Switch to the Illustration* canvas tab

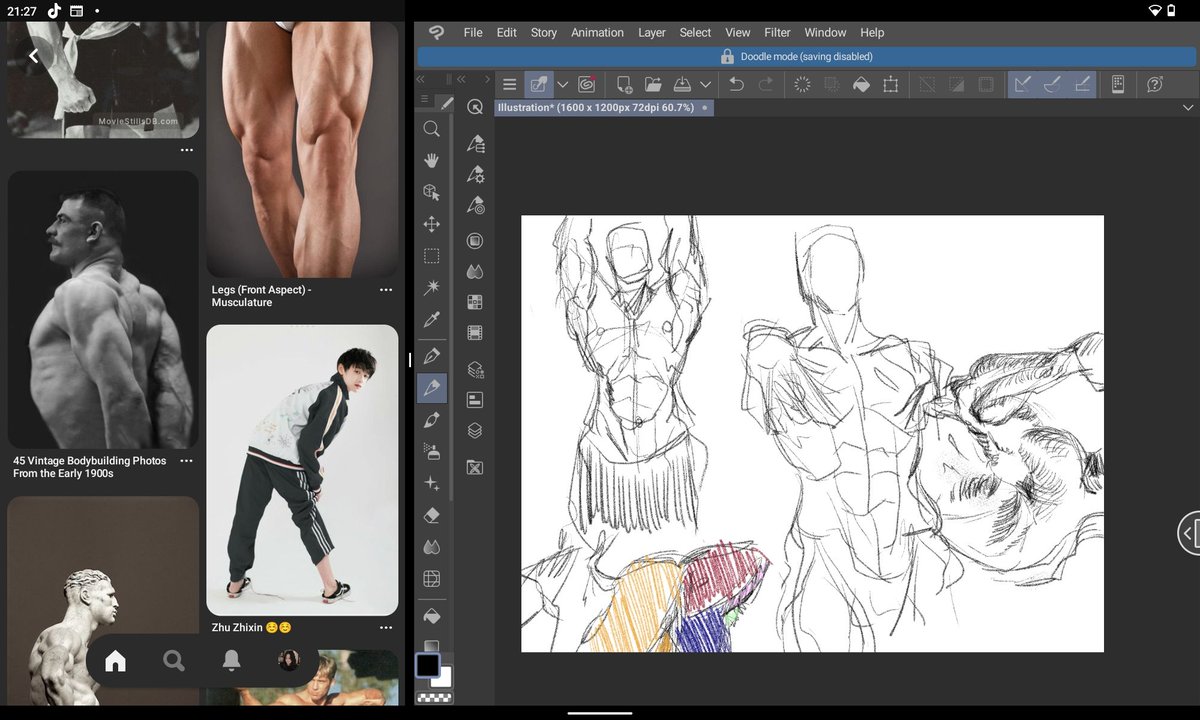(604, 107)
